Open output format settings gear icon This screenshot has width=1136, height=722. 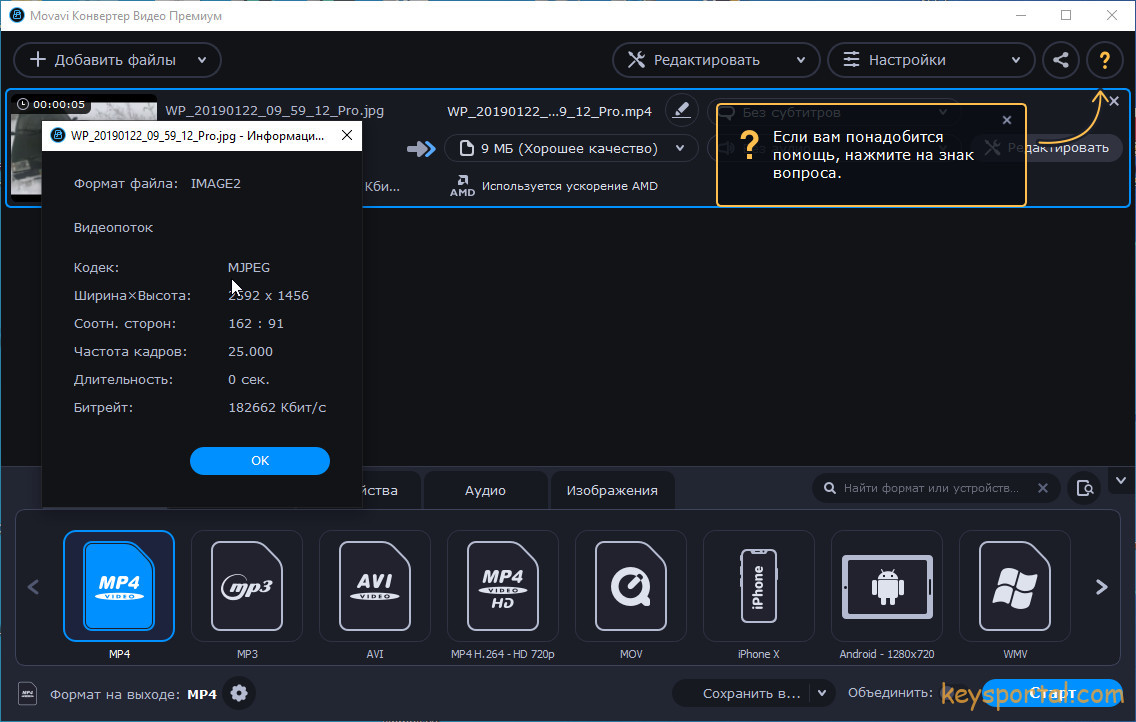238,694
